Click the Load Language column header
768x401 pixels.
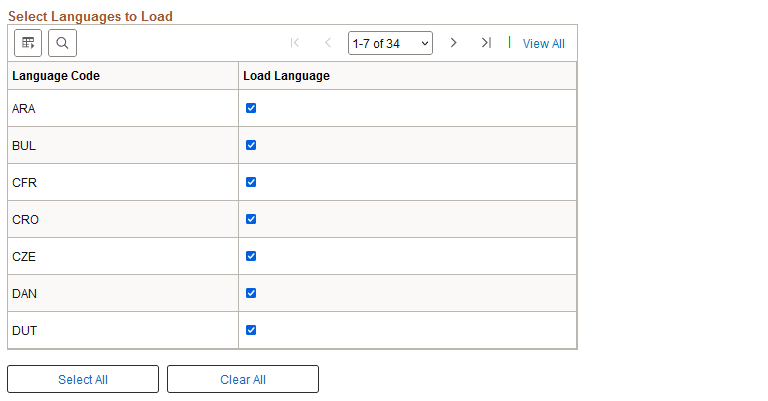[286, 76]
